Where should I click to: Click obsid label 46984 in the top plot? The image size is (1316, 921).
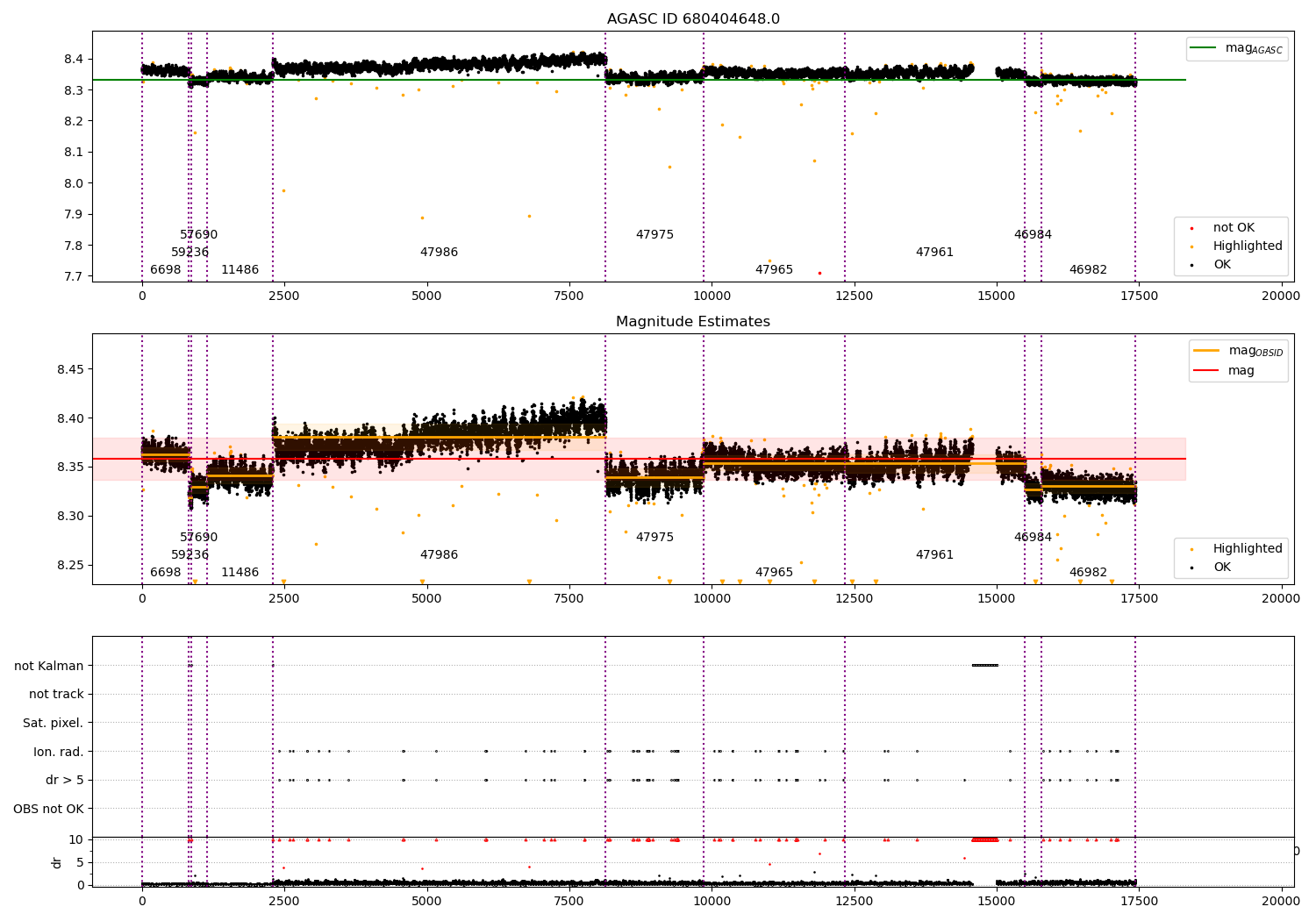(1033, 235)
